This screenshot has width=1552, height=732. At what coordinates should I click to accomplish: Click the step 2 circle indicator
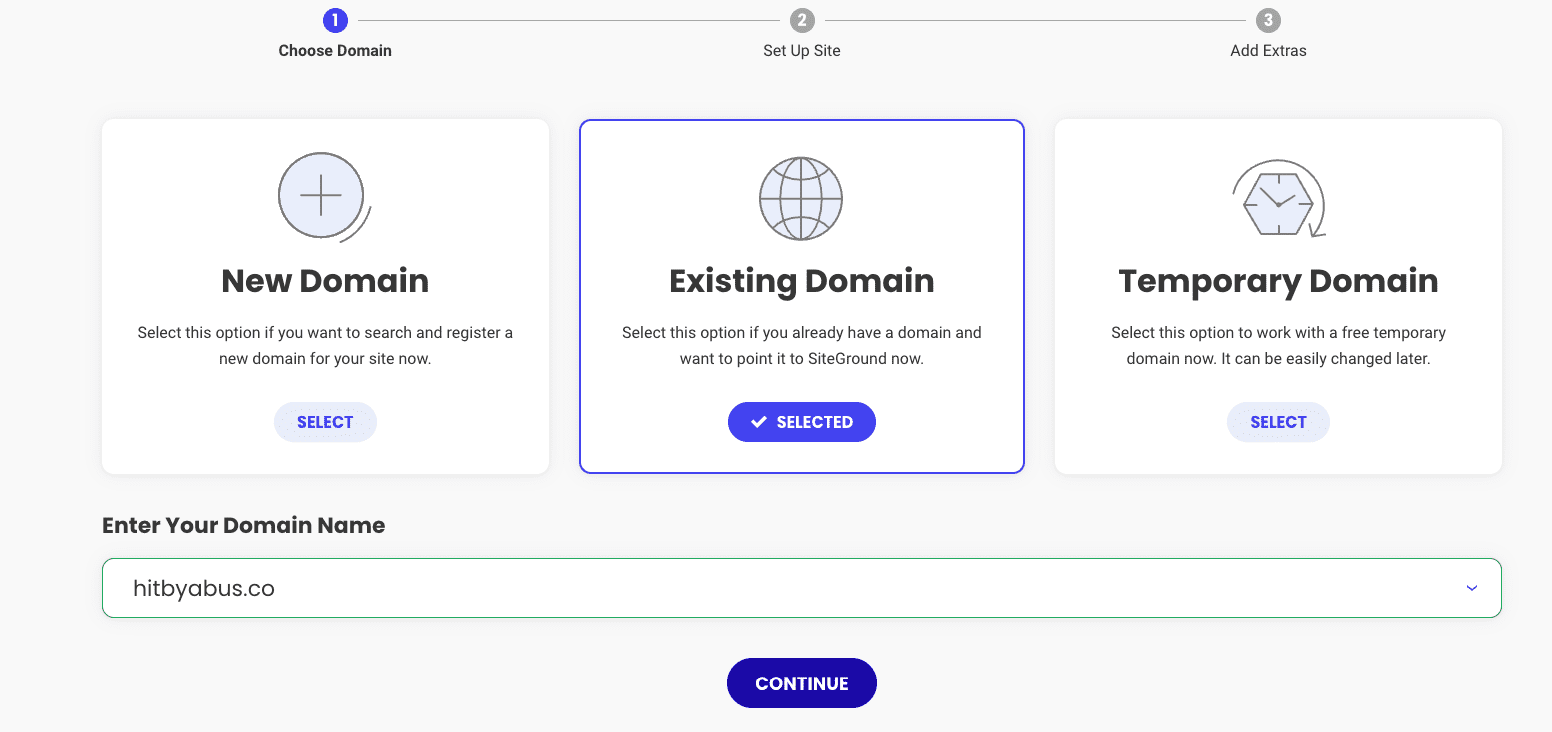coord(801,20)
